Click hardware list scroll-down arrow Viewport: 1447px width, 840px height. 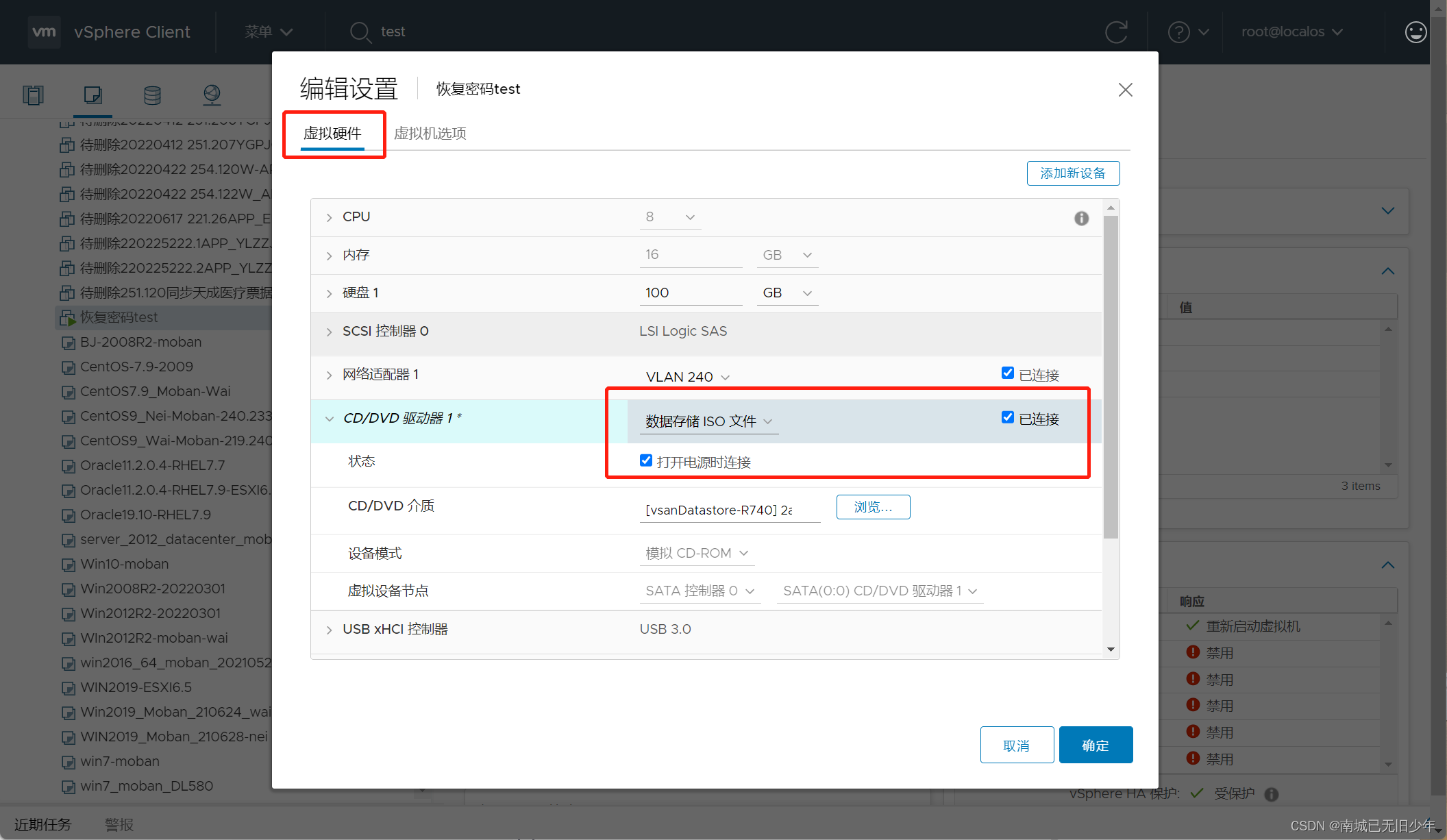click(1111, 650)
